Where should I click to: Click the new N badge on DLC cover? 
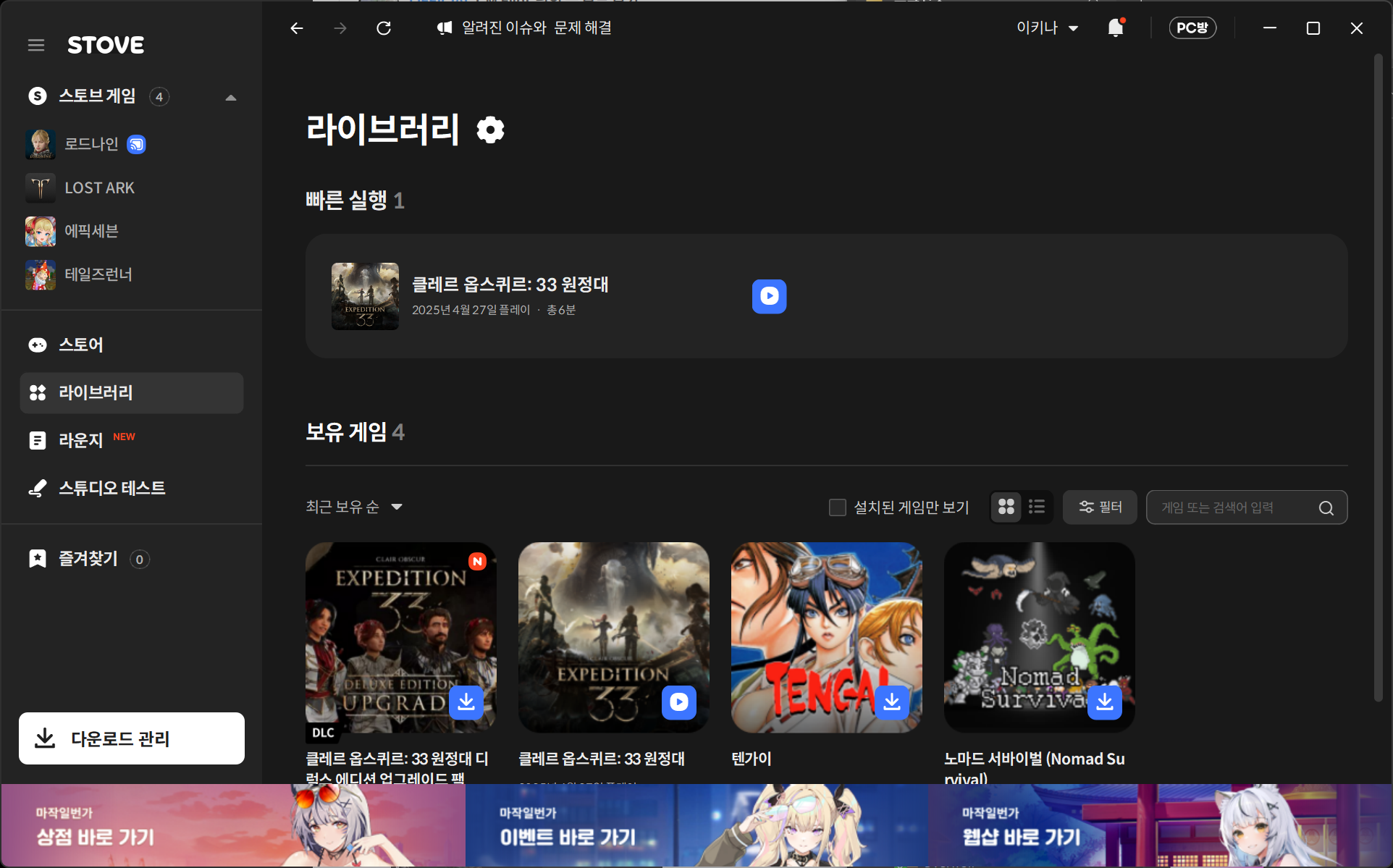[x=477, y=562]
